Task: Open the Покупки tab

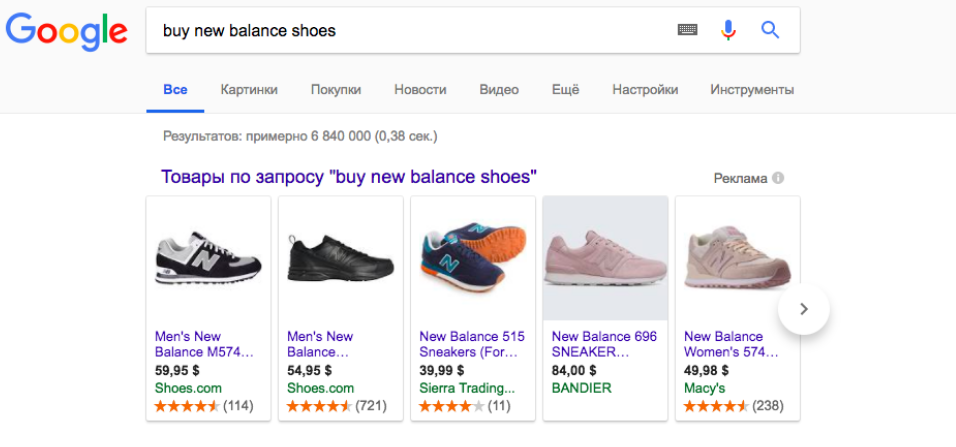Action: tap(336, 89)
